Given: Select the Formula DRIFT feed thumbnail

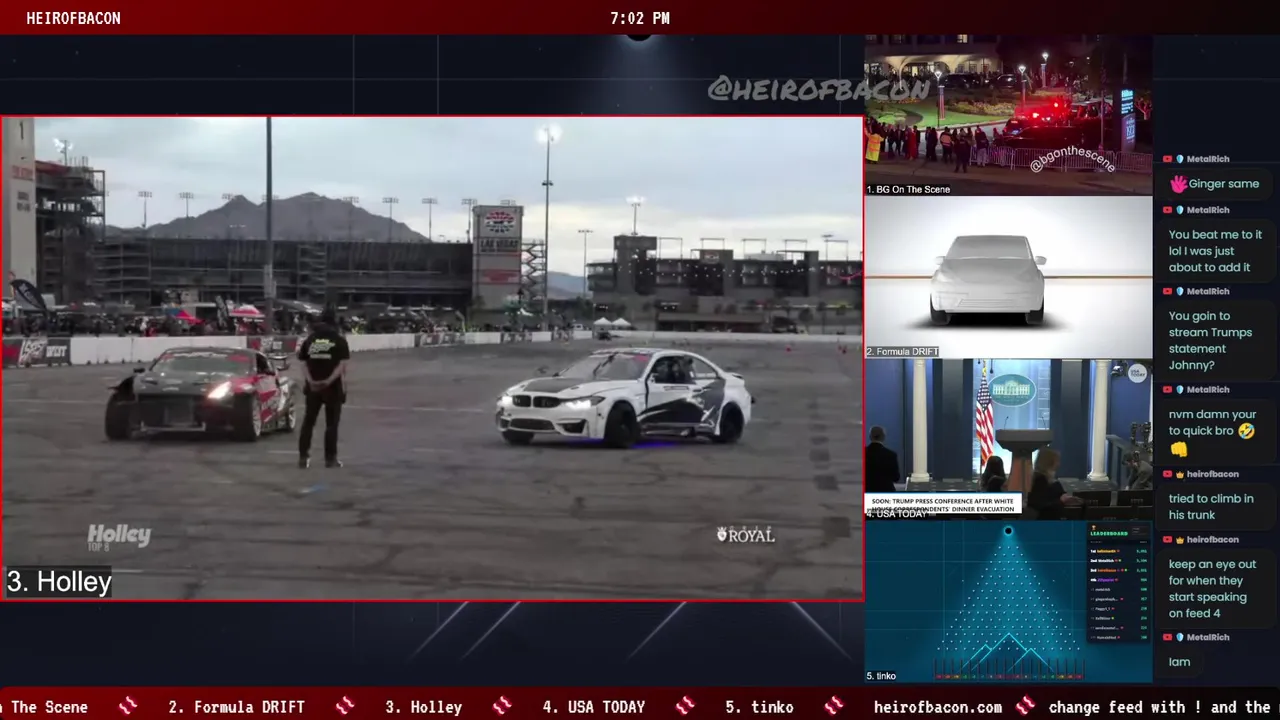Looking at the screenshot, I should tap(1008, 277).
